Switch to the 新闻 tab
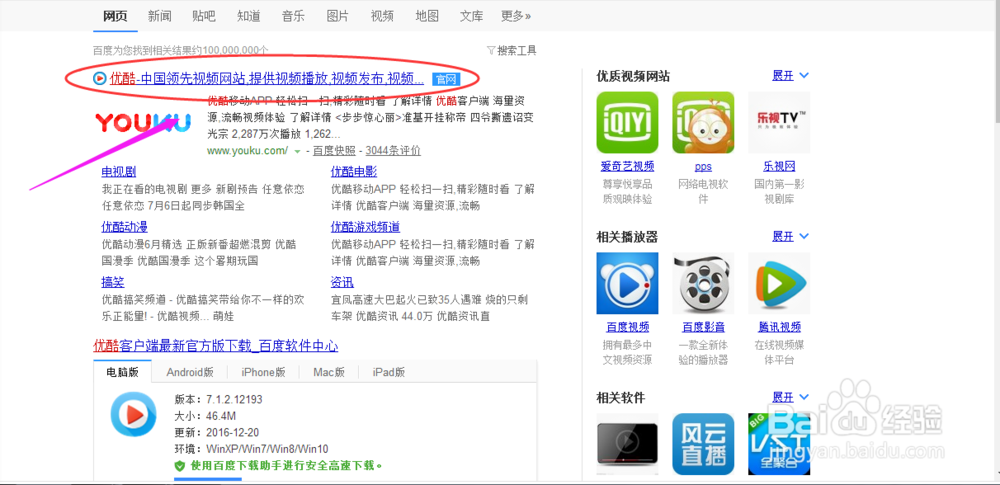 tap(159, 16)
